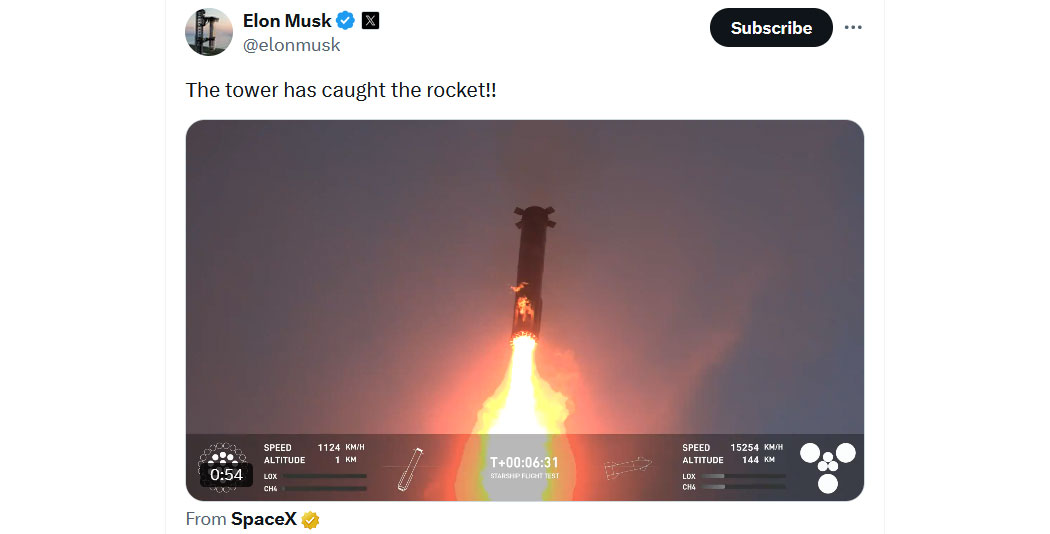Play the rocket catch video
The height and width of the screenshot is (534, 1050).
tap(524, 310)
